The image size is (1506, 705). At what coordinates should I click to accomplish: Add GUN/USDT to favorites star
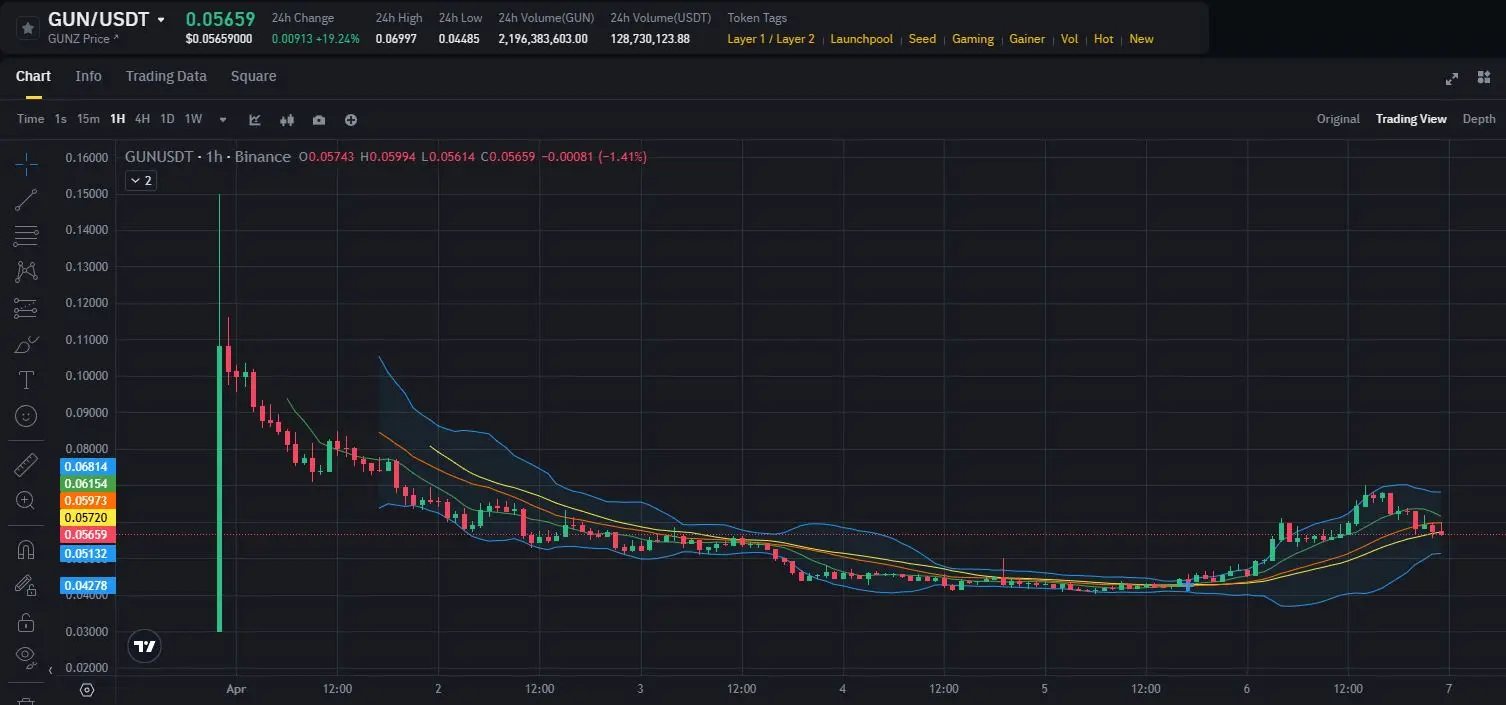point(28,28)
